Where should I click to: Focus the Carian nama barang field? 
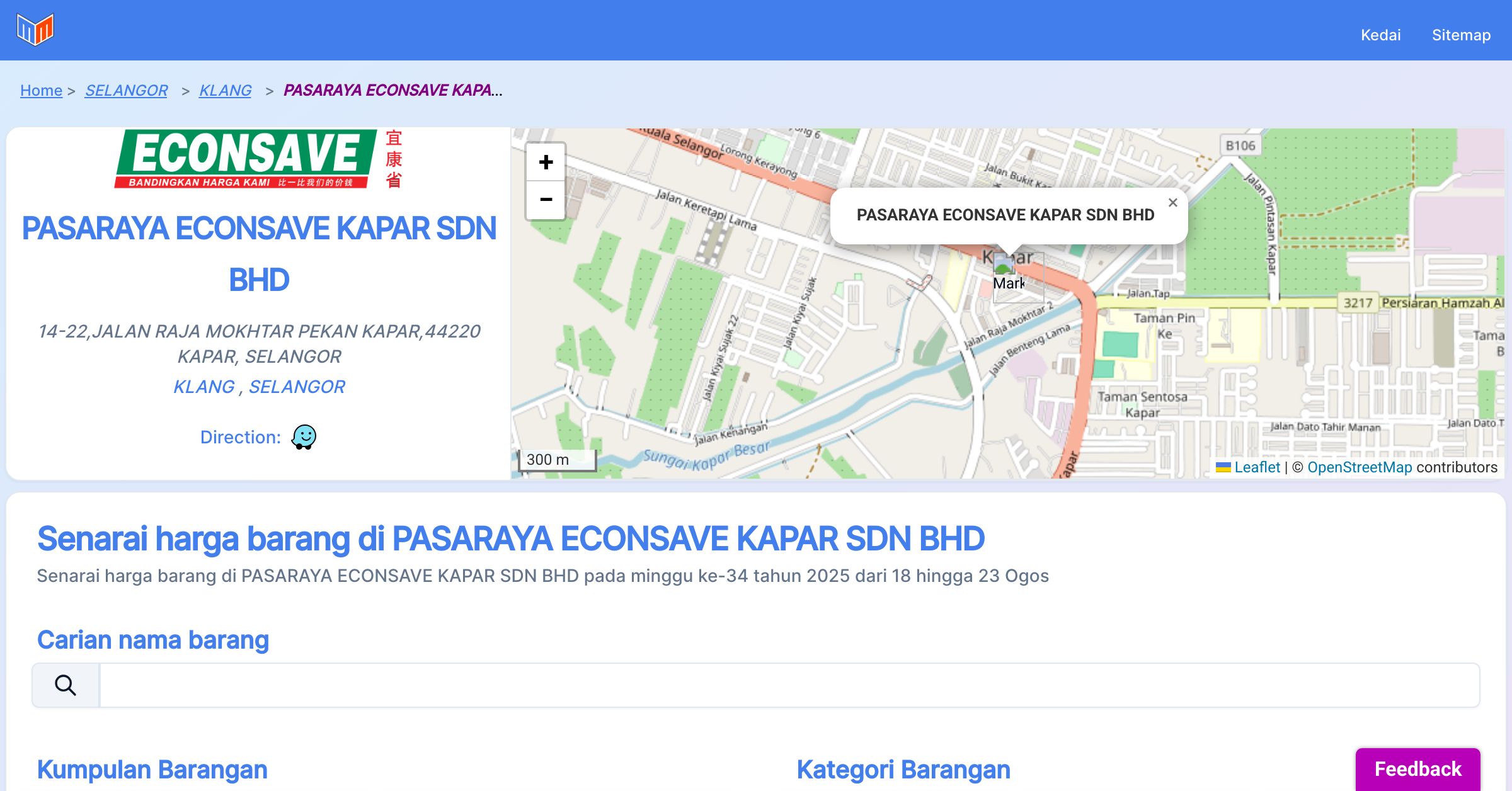(789, 685)
